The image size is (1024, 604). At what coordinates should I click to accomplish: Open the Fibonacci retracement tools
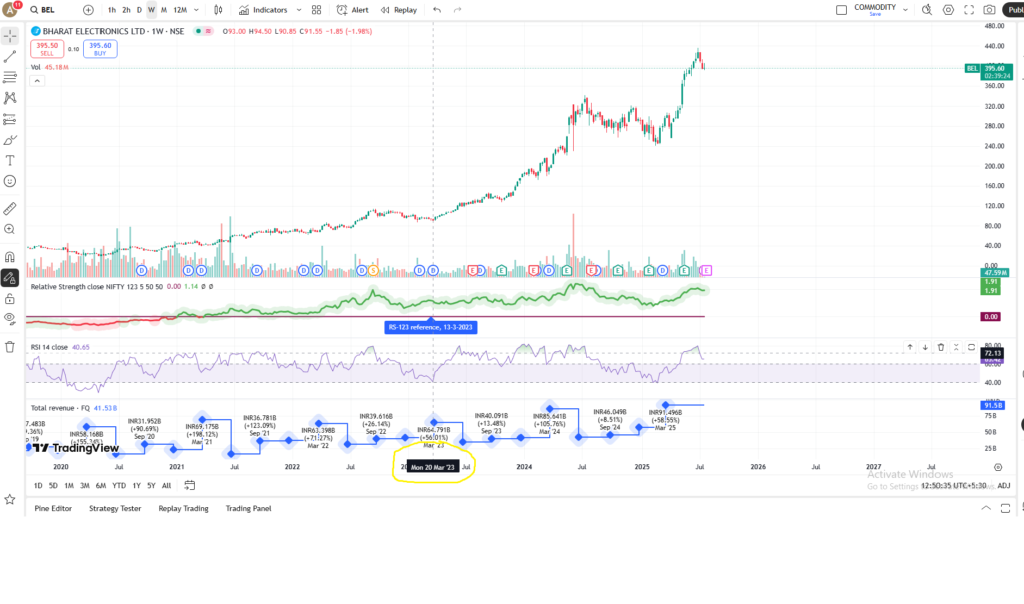(10, 77)
